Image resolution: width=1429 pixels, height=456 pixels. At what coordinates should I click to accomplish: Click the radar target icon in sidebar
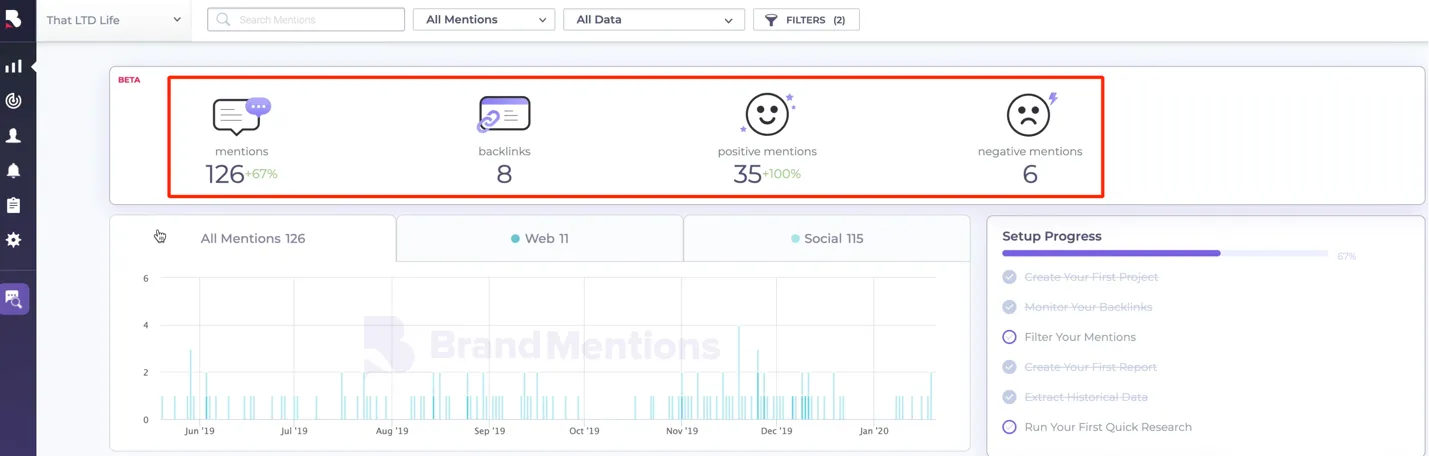13,101
